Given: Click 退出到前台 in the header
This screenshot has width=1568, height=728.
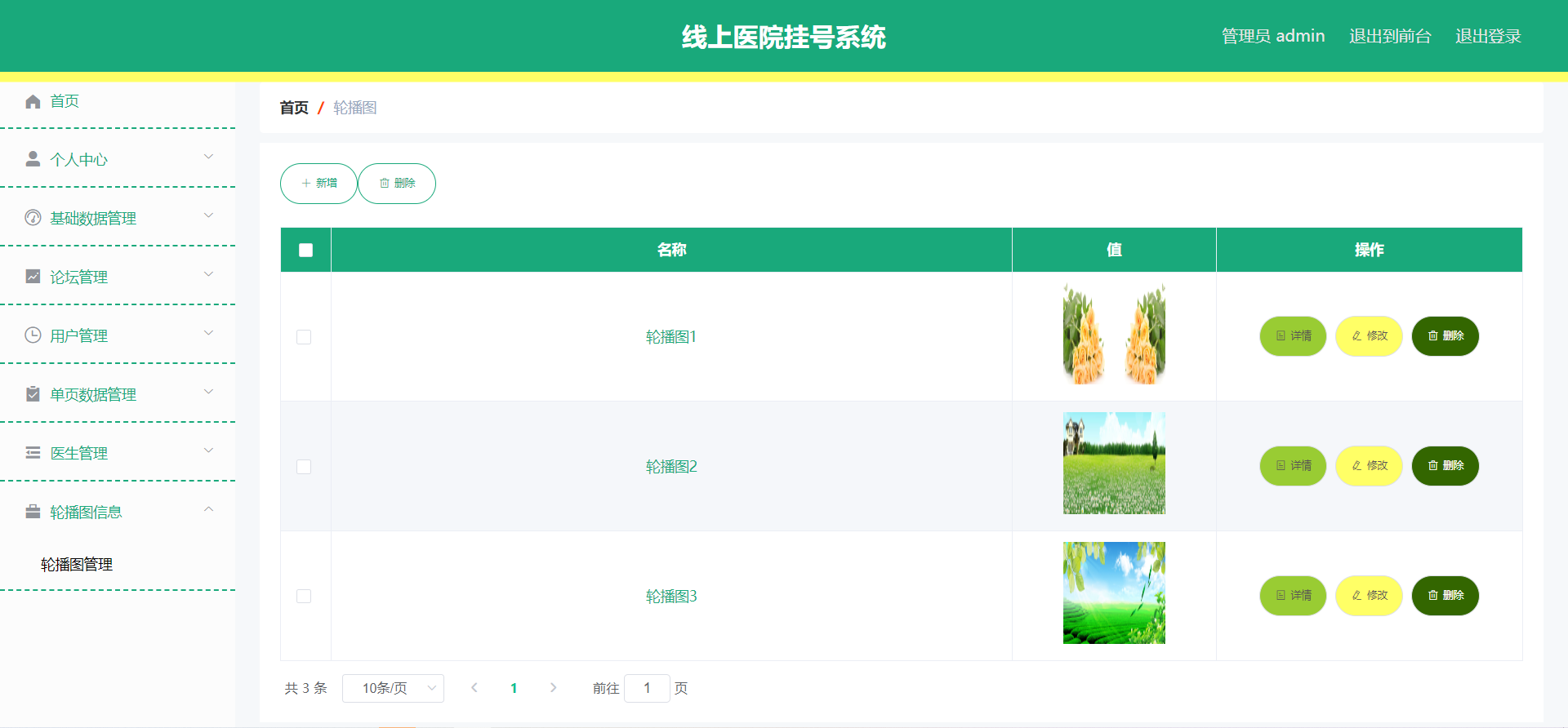Looking at the screenshot, I should 1390,36.
